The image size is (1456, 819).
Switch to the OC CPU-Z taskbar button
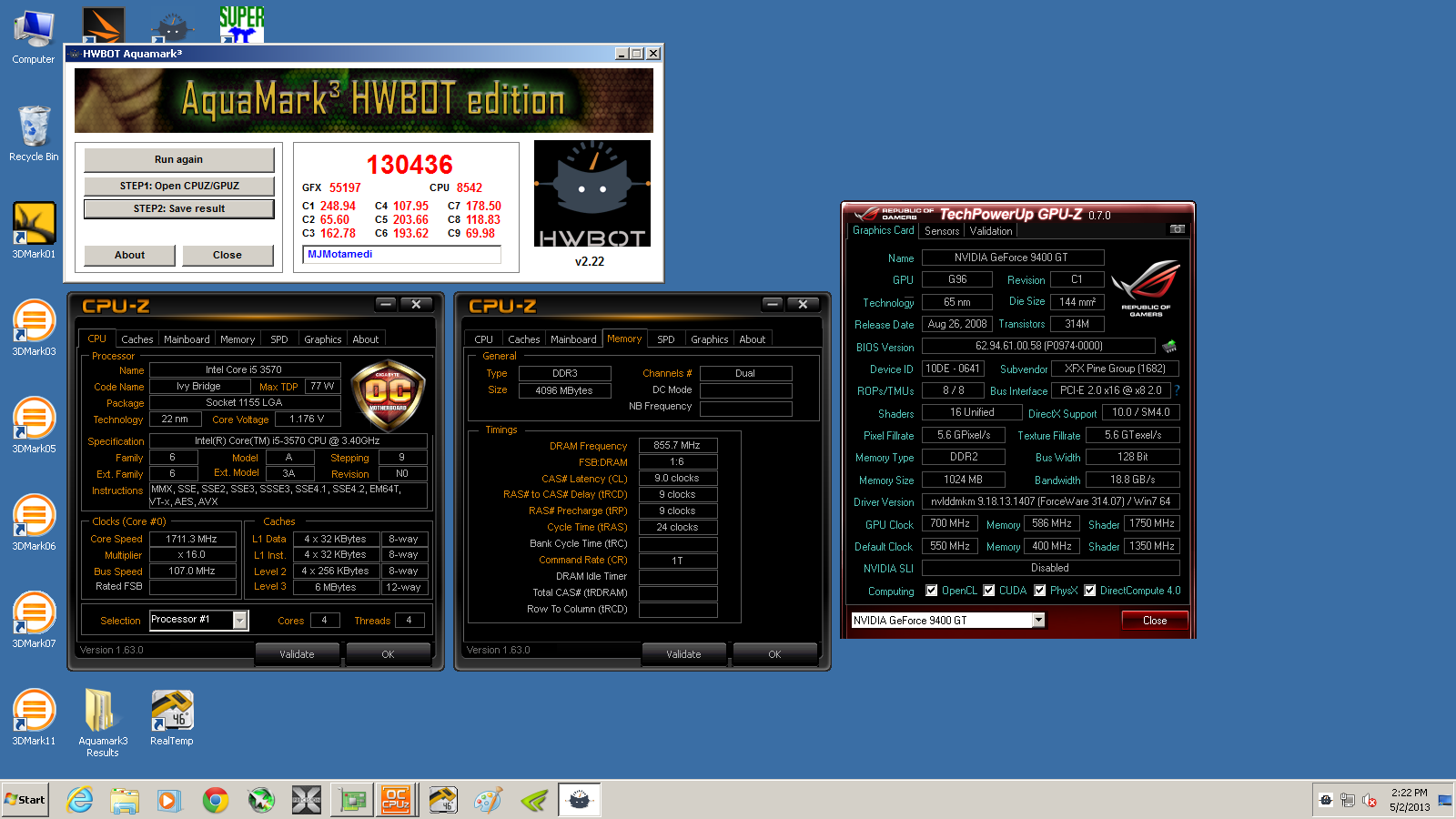(x=396, y=800)
